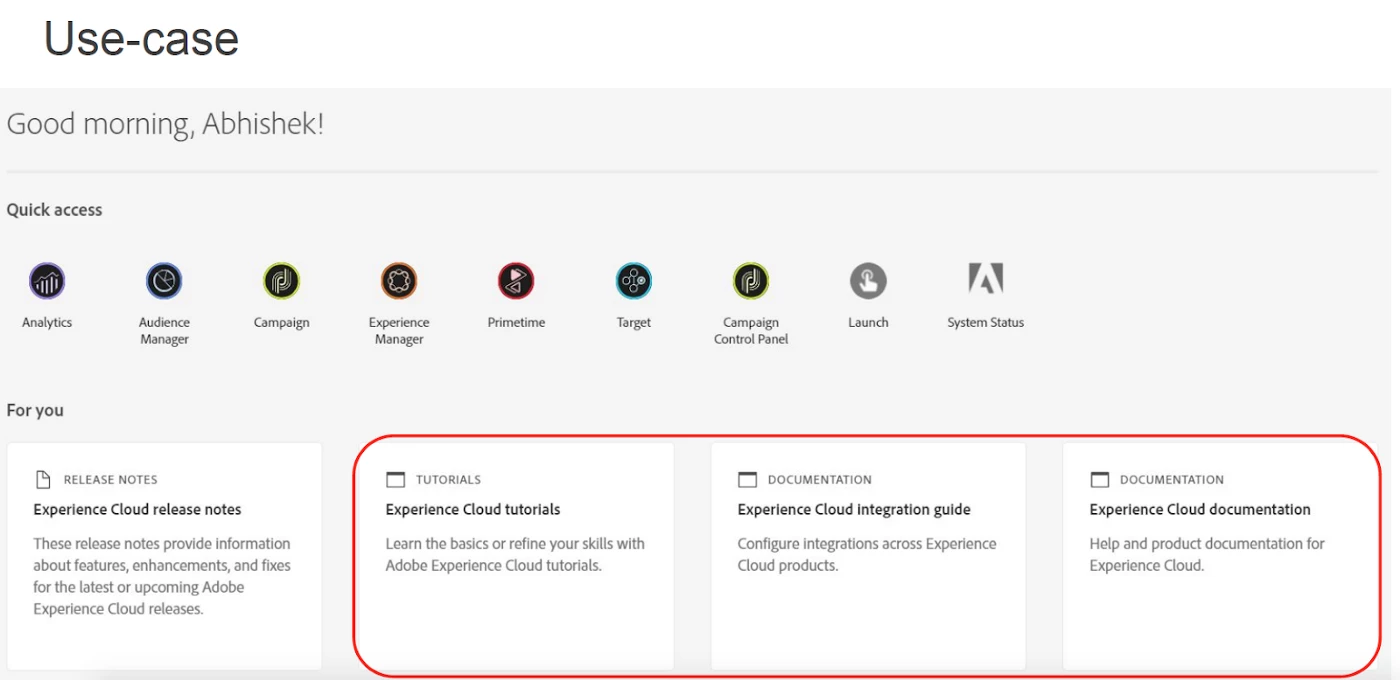Open the Audience Manager icon
The height and width of the screenshot is (680, 1400).
click(164, 281)
